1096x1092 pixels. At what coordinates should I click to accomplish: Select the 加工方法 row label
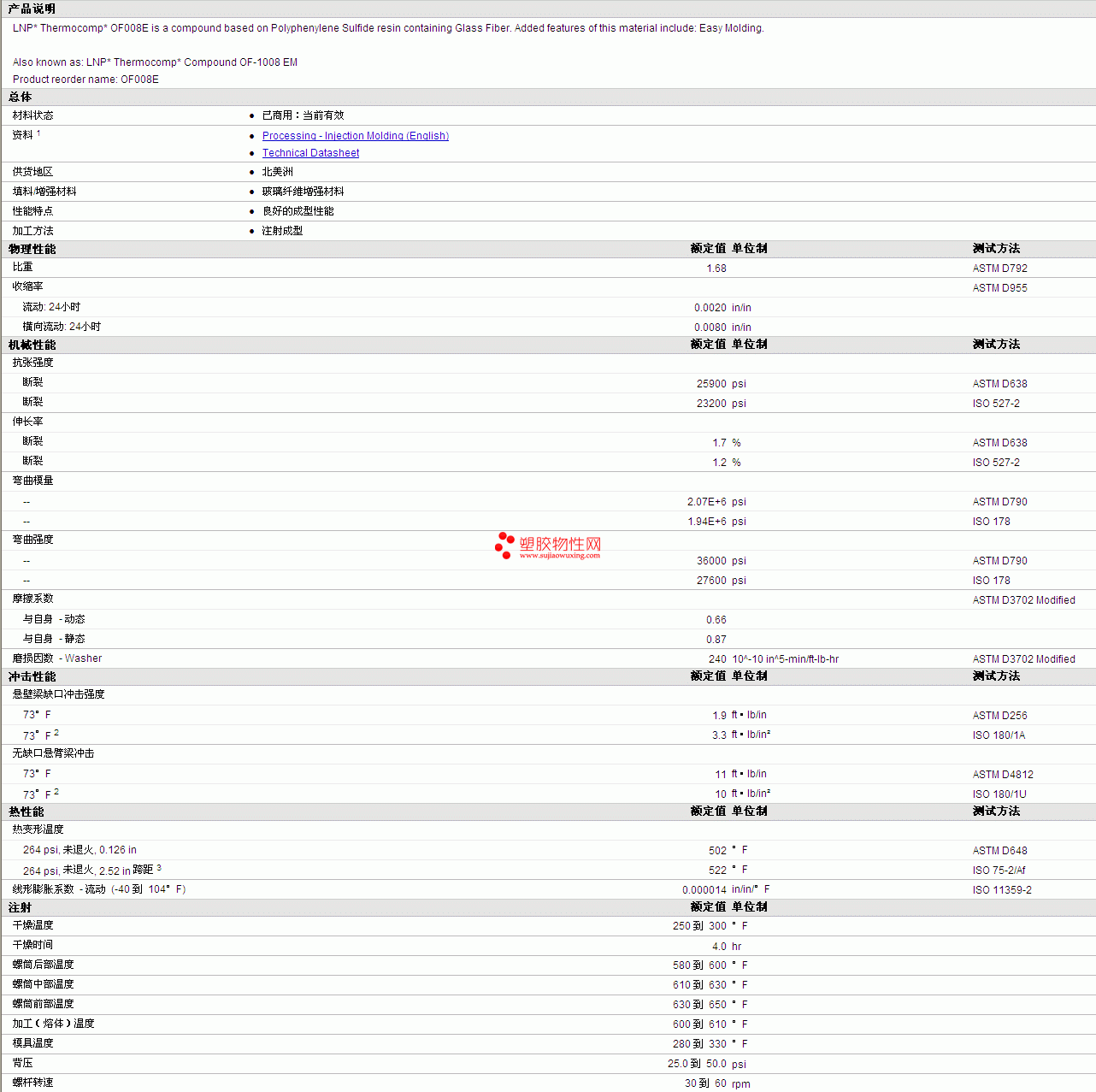tap(32, 231)
